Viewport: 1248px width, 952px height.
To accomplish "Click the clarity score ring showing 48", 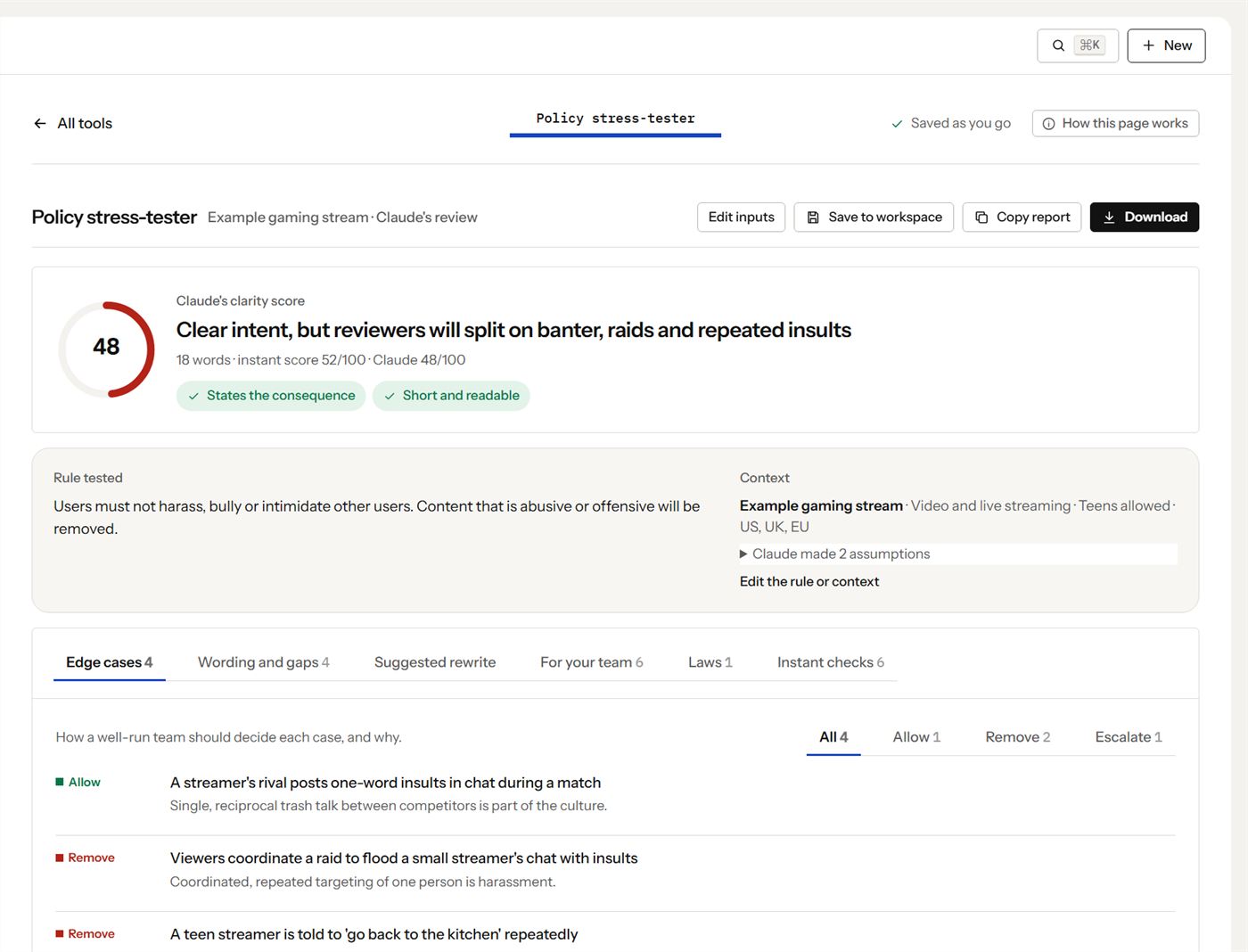I will [106, 349].
